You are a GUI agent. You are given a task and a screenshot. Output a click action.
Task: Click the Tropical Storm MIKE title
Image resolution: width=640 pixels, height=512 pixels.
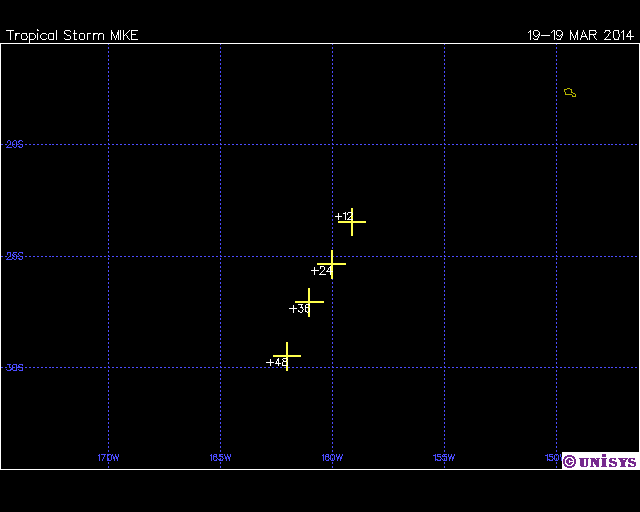(72, 35)
